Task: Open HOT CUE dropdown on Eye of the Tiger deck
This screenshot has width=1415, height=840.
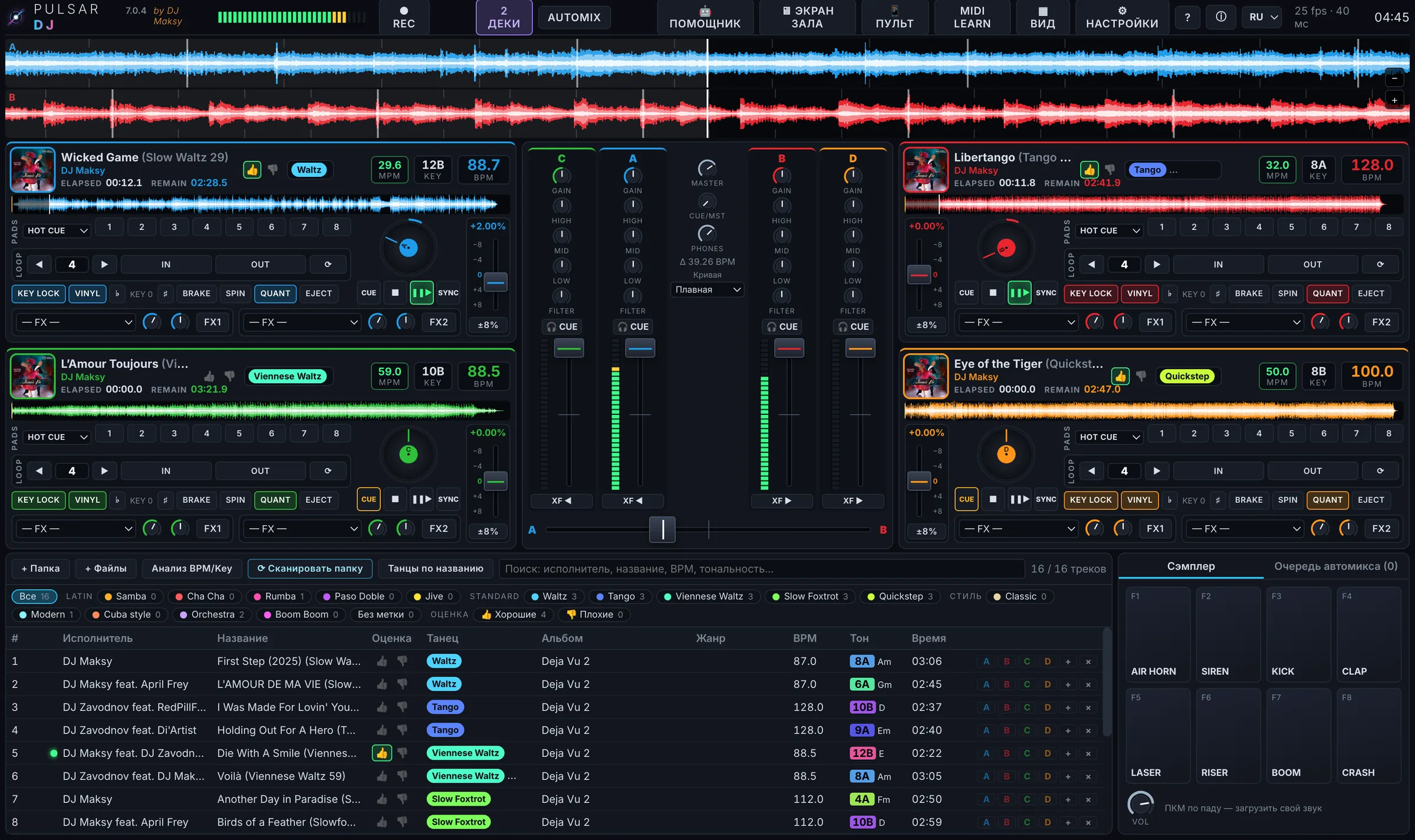Action: (1108, 437)
